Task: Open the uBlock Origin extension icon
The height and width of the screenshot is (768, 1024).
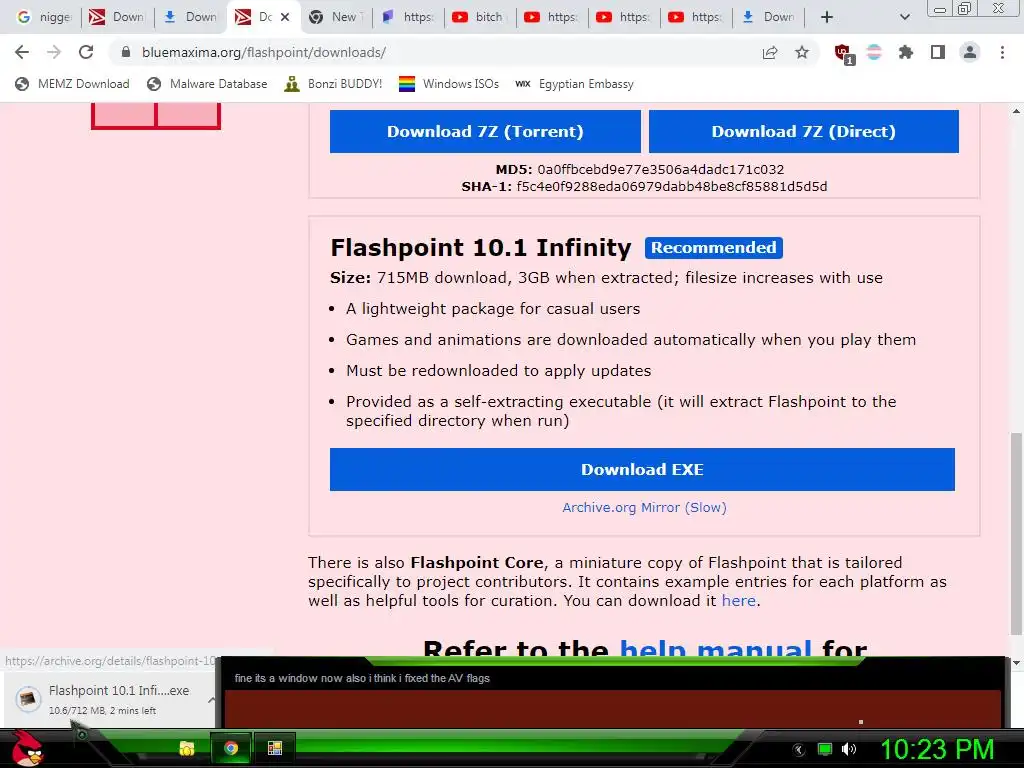Action: point(844,54)
